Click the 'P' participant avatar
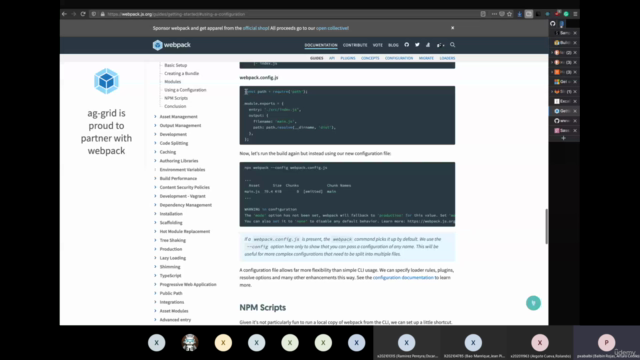This screenshot has height=360, width=640. (x=606, y=343)
